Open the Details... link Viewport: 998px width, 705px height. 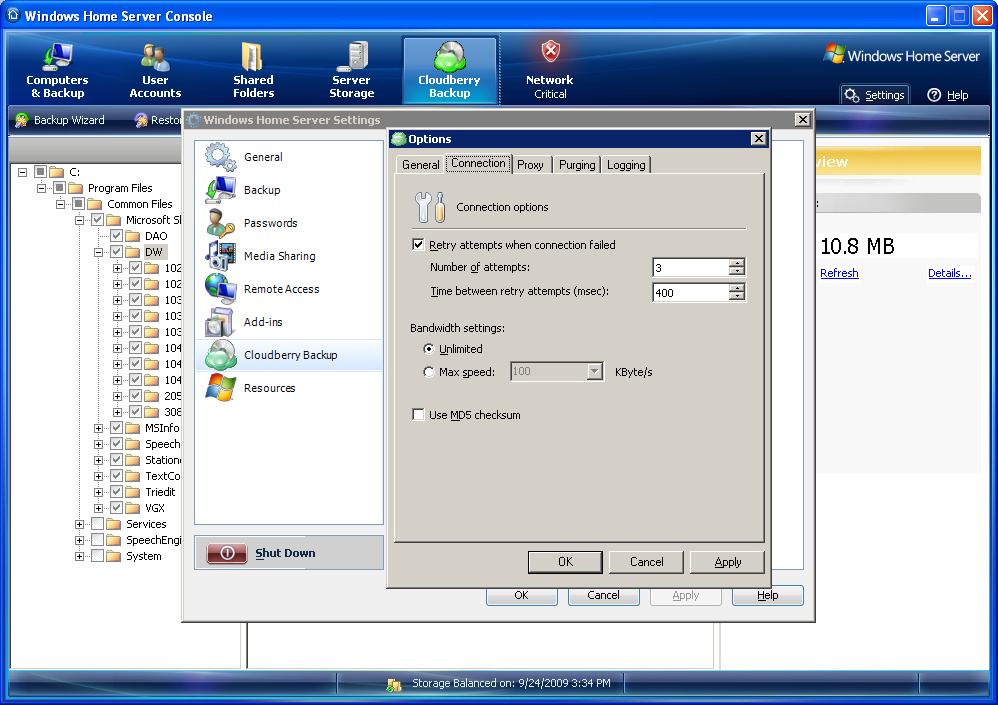coord(950,273)
